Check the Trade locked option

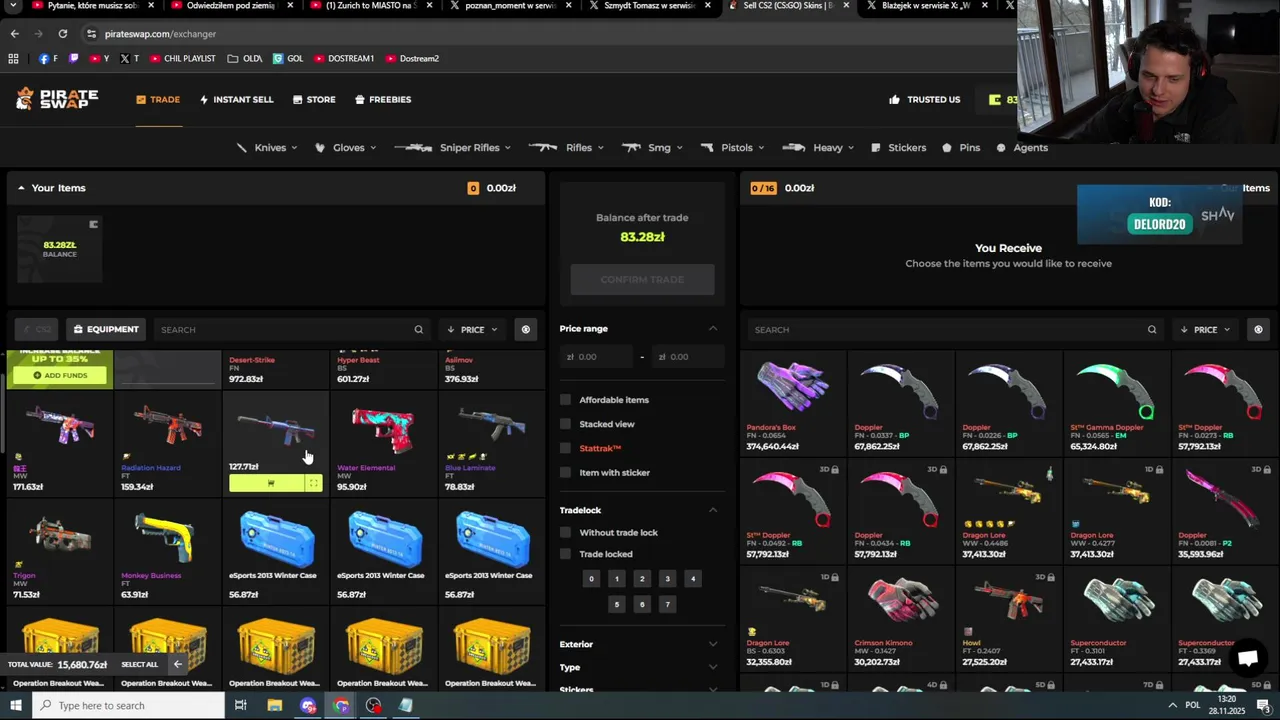[x=566, y=554]
